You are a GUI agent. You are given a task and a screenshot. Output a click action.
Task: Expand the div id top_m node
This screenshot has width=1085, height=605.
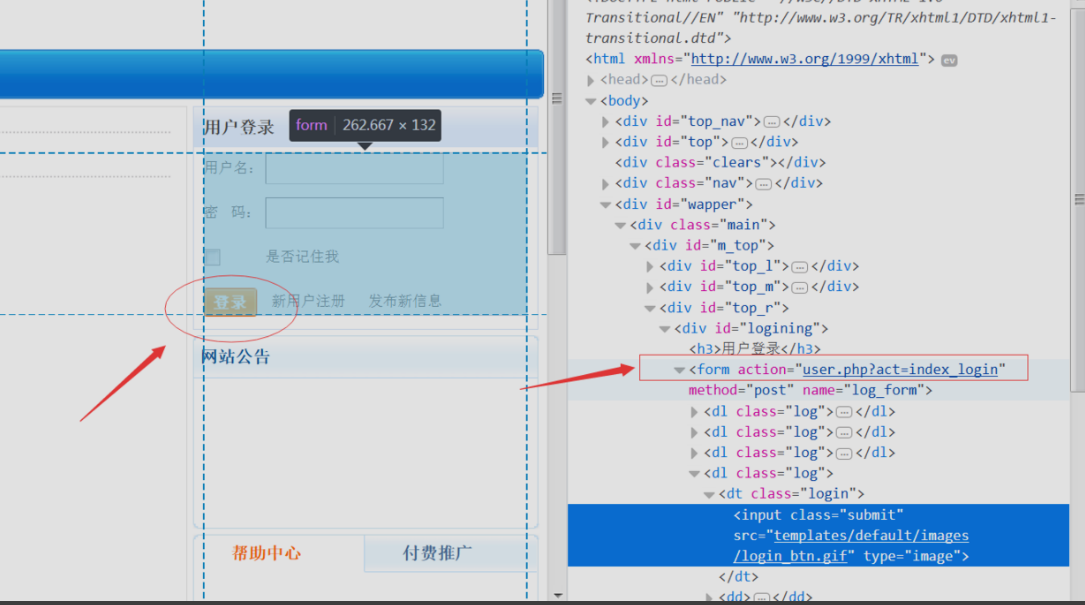point(650,287)
